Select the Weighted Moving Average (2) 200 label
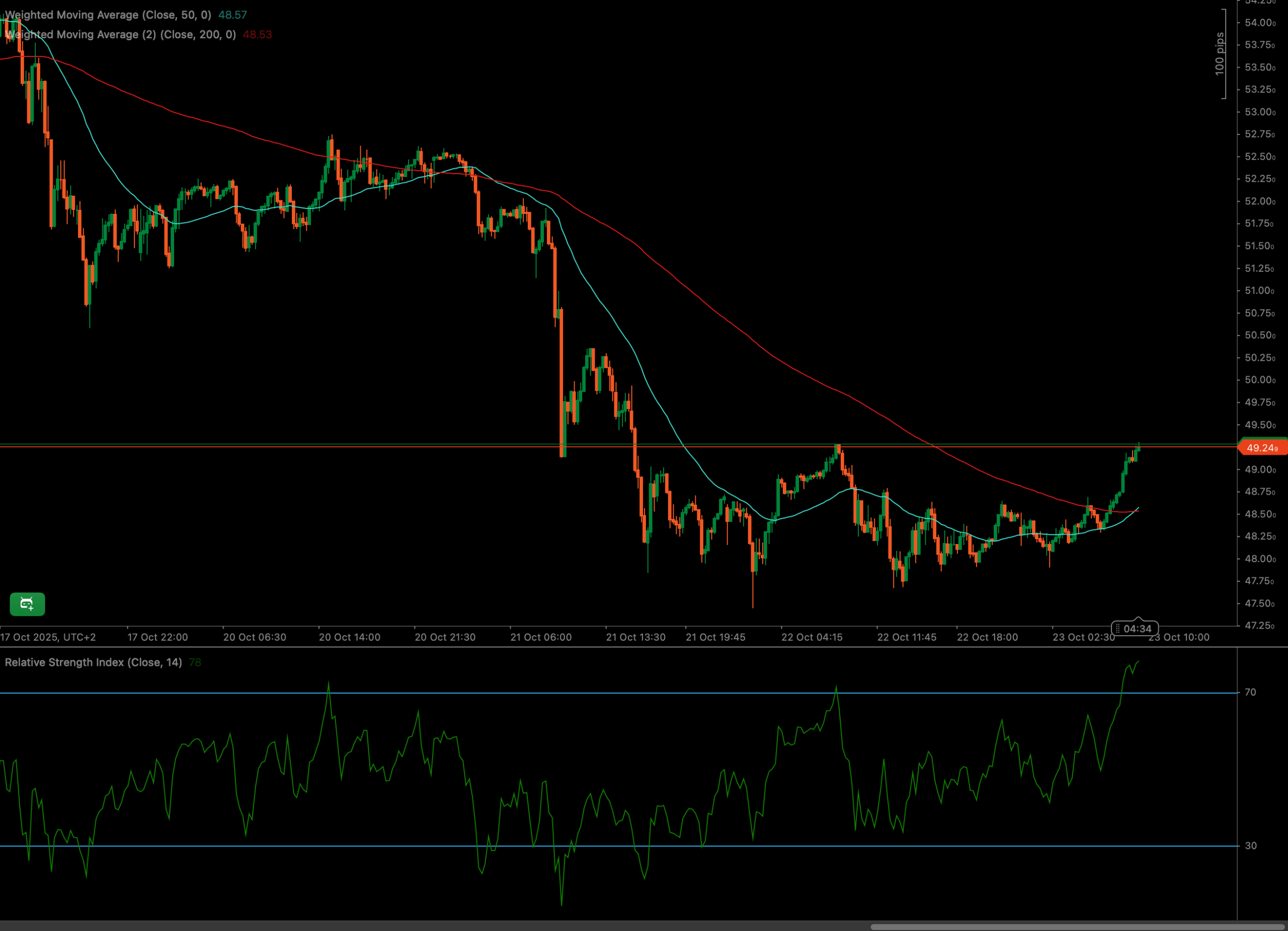This screenshot has height=931, width=1288. 120,35
